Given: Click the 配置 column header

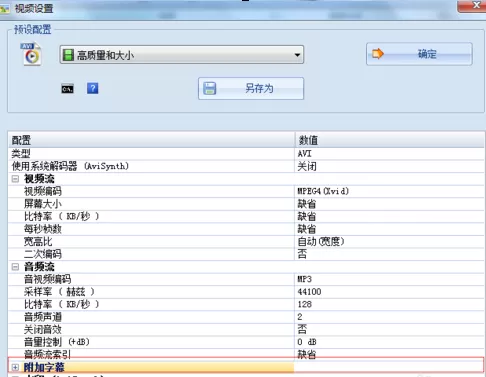Looking at the screenshot, I should pos(152,140).
